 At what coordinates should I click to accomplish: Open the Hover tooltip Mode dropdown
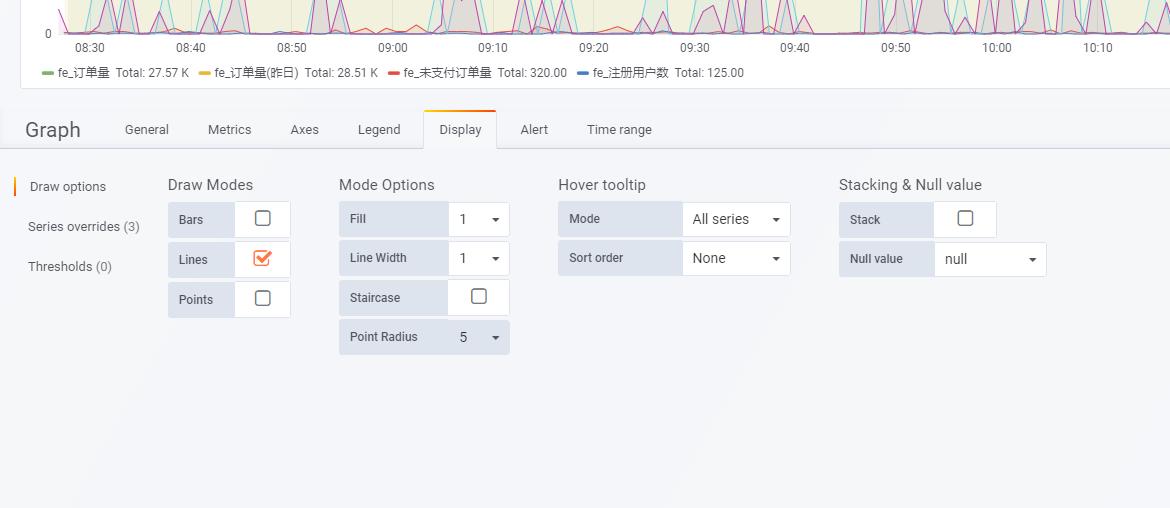[735, 219]
